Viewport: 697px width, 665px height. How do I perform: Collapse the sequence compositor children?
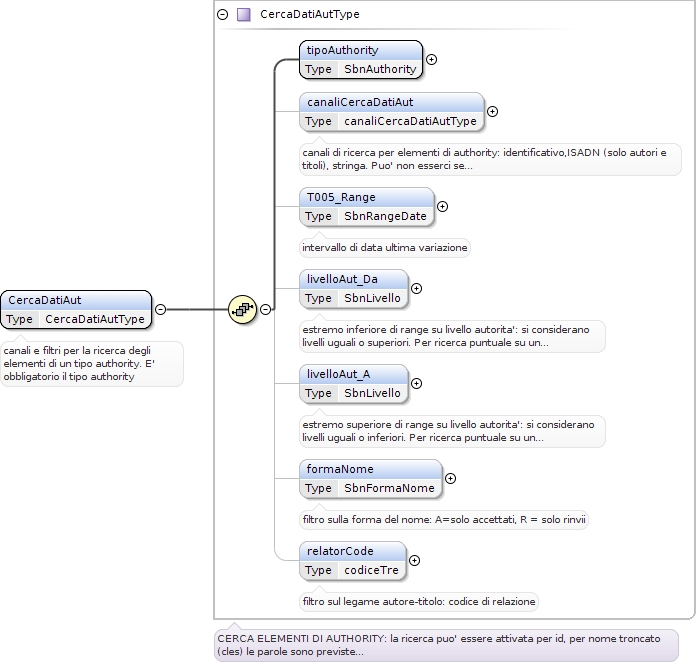click(265, 309)
